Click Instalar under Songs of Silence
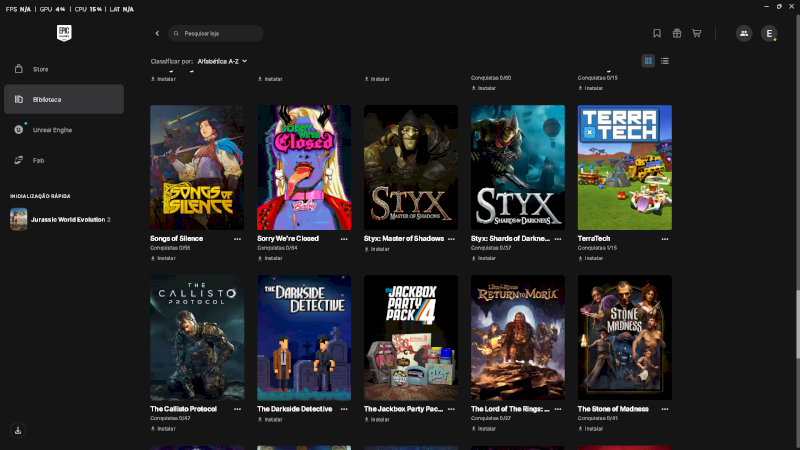The height and width of the screenshot is (450, 800). 163,258
